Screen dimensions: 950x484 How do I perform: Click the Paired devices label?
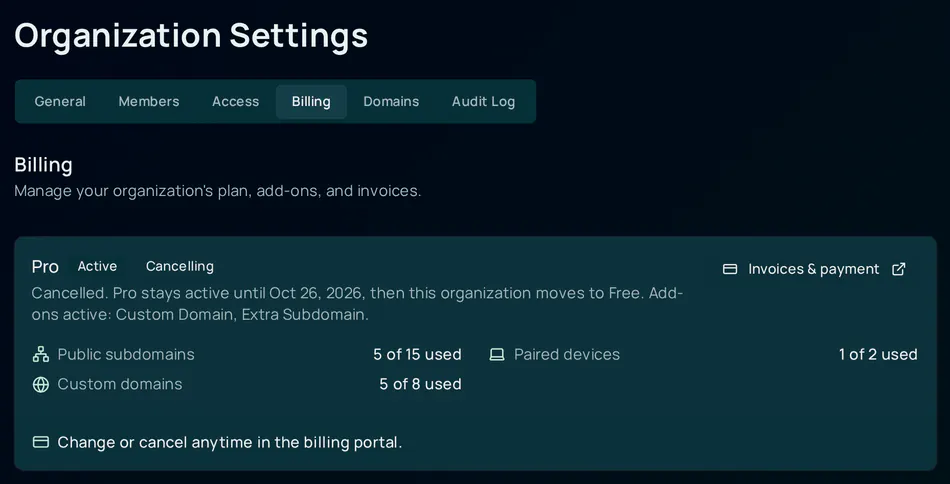pyautogui.click(x=567, y=354)
